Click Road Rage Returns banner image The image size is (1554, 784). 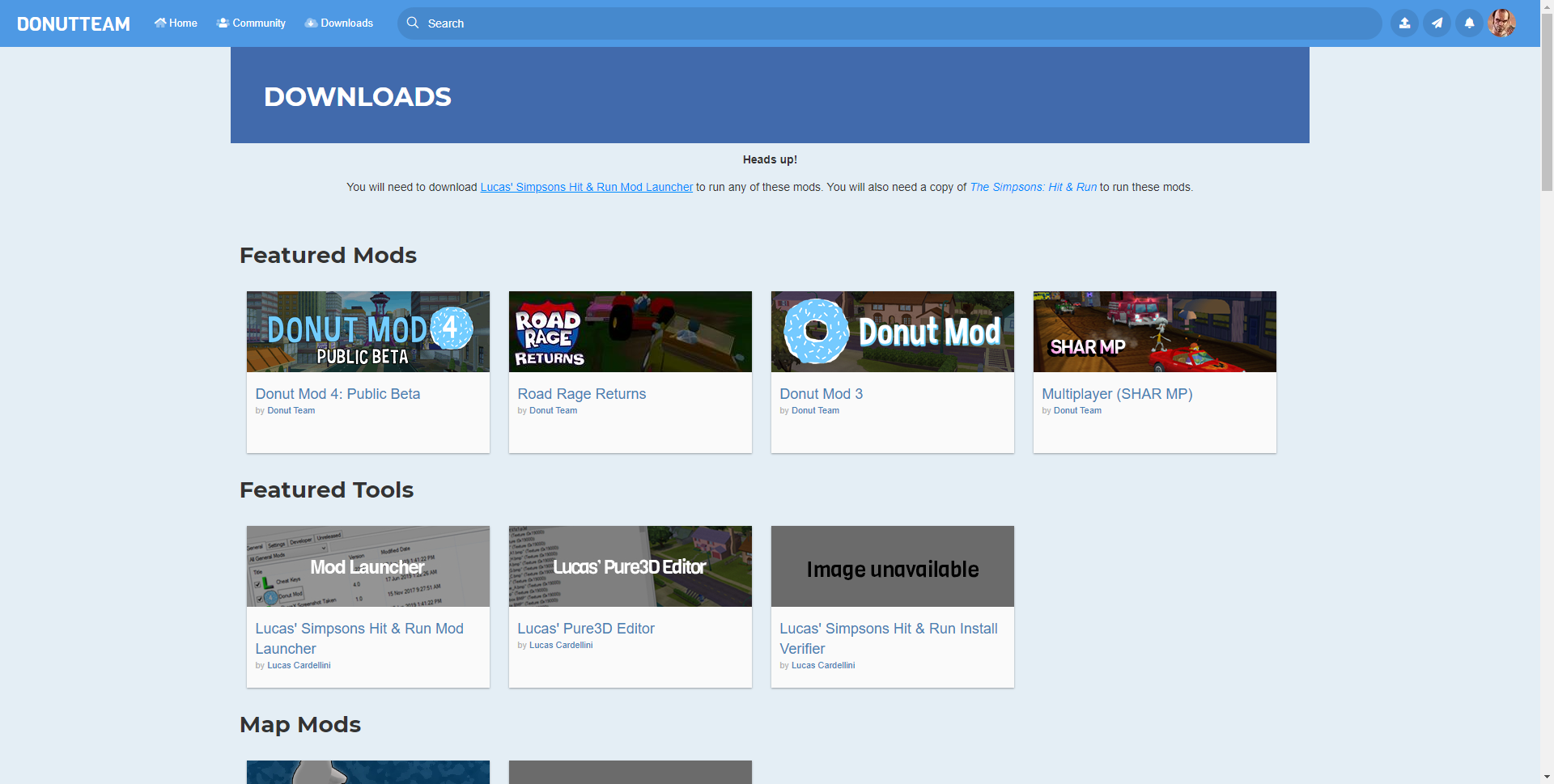(631, 332)
